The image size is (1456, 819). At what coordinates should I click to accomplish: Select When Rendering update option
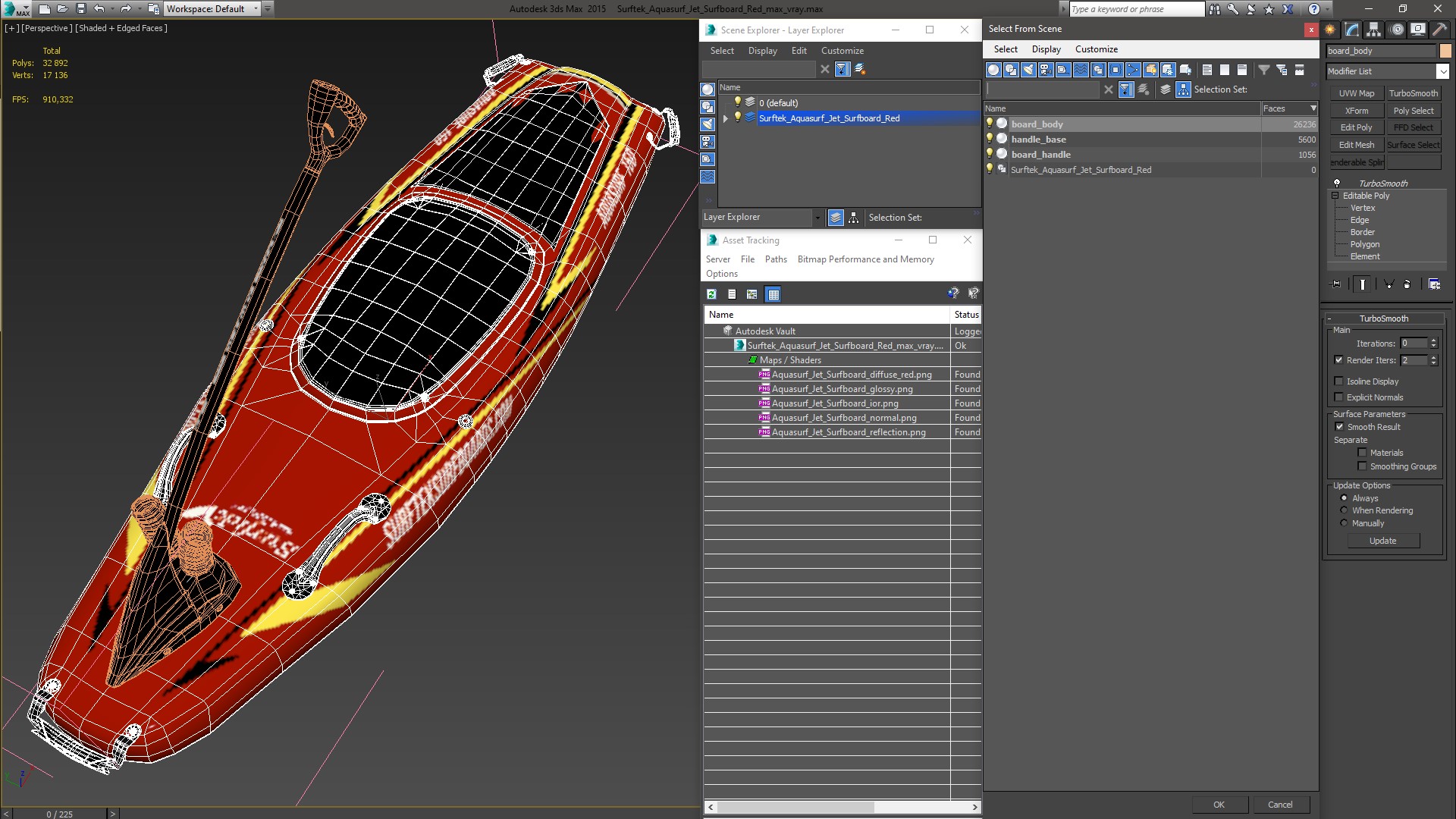(x=1344, y=510)
